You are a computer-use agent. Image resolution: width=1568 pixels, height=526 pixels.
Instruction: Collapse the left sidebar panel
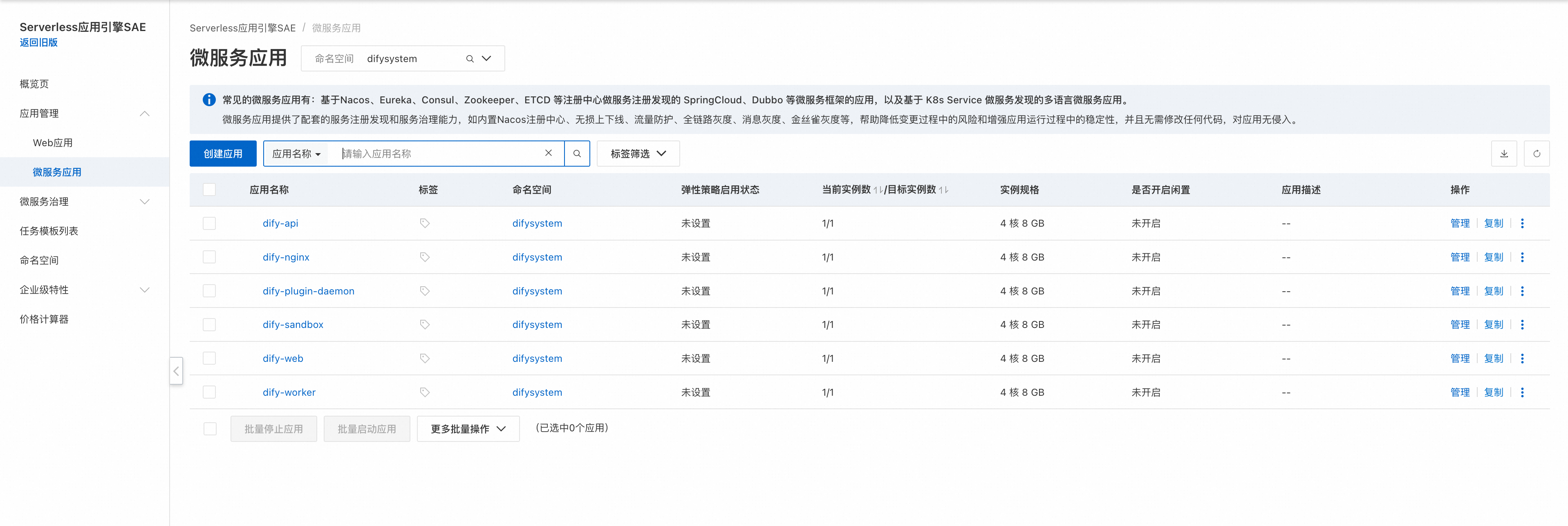click(x=176, y=371)
